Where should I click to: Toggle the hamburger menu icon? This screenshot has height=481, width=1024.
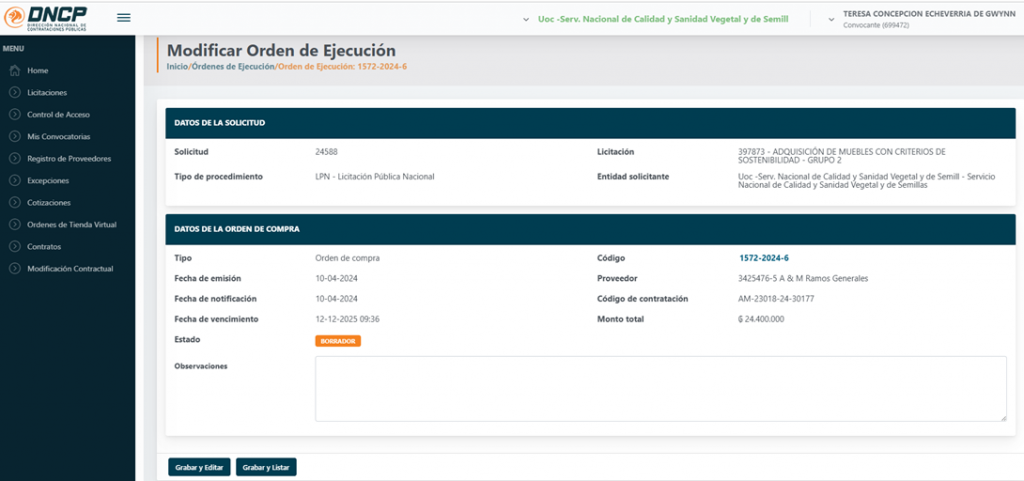tap(124, 18)
